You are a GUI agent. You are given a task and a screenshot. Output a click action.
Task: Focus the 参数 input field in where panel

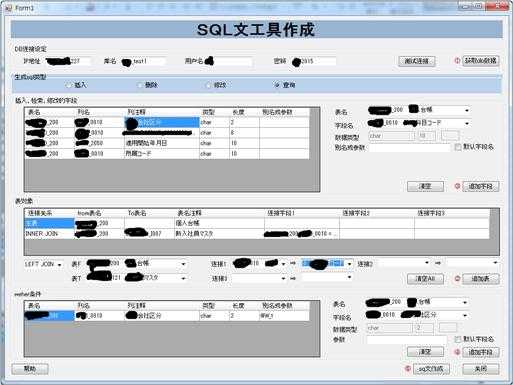coord(406,340)
